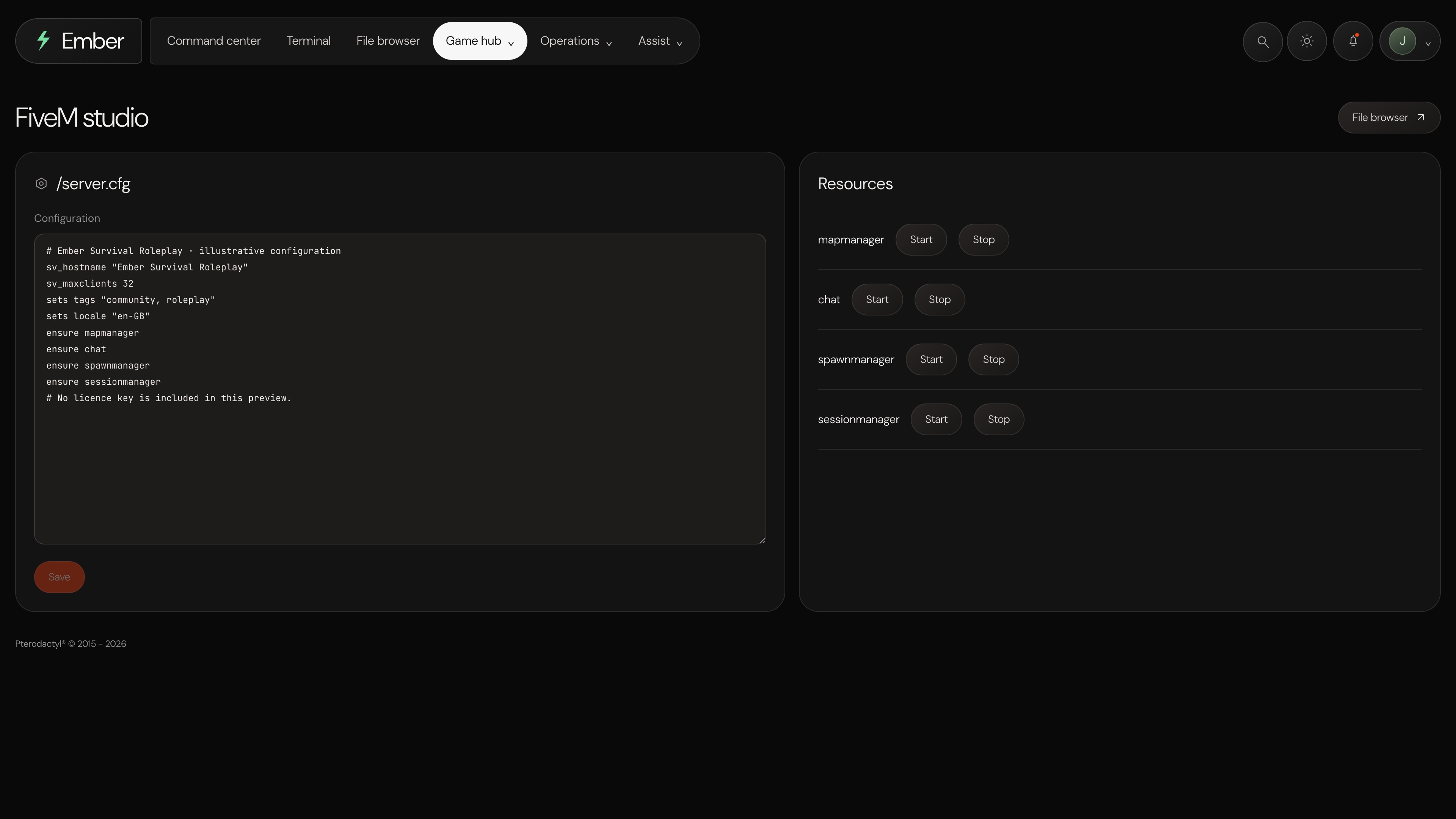1456x819 pixels.
Task: Open the notifications bell icon
Action: pyautogui.click(x=1353, y=41)
